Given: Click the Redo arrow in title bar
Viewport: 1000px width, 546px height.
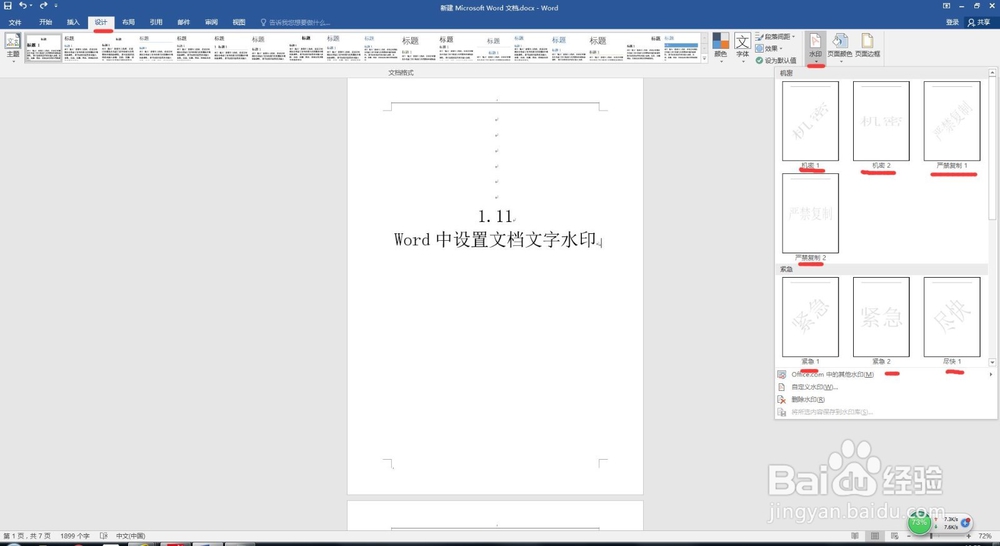Looking at the screenshot, I should point(43,6).
